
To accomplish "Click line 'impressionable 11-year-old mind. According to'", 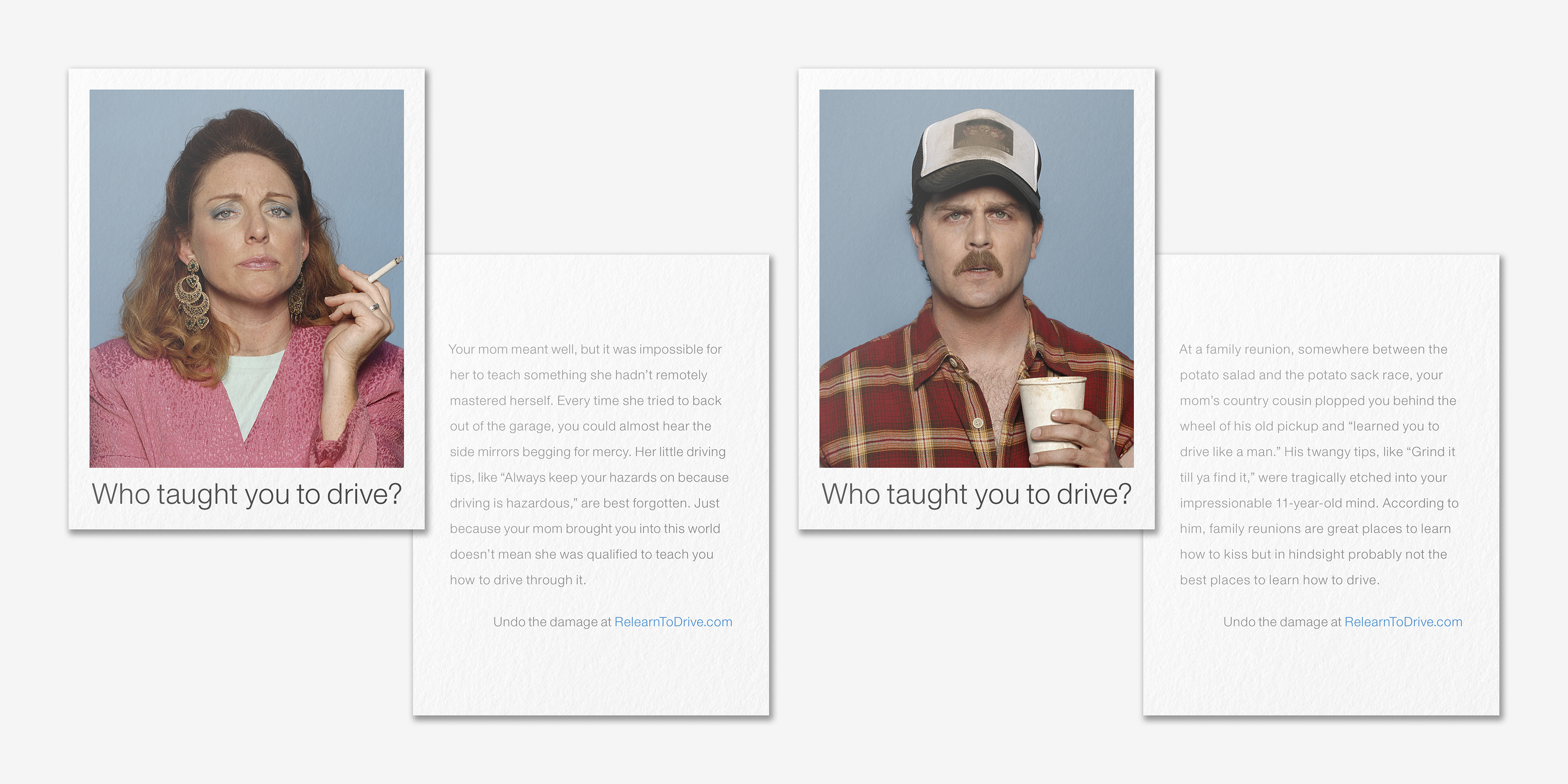I will pos(1319,503).
